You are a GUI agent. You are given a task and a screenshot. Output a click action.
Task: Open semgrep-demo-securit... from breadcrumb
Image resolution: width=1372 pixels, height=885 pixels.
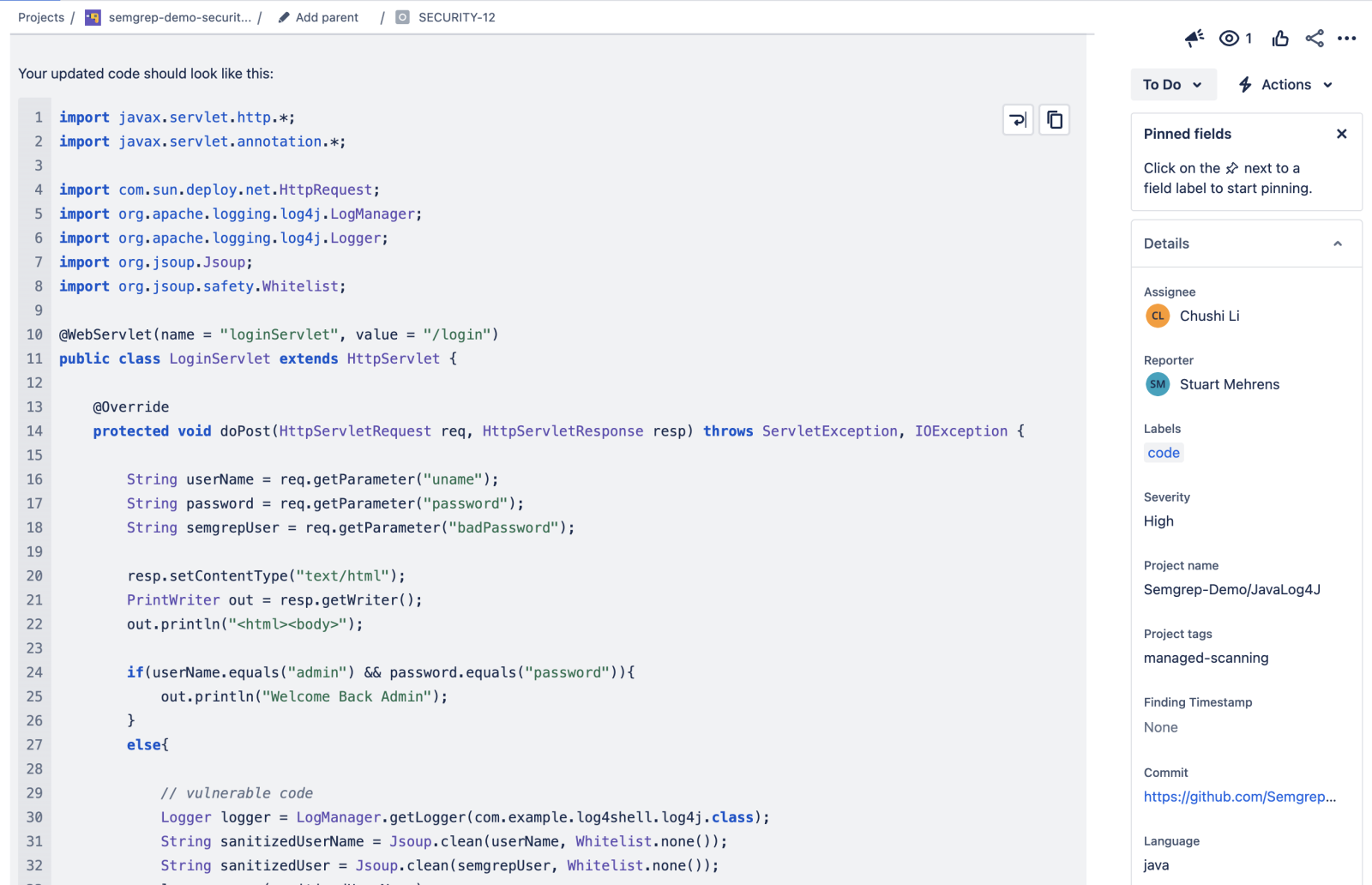pos(179,16)
